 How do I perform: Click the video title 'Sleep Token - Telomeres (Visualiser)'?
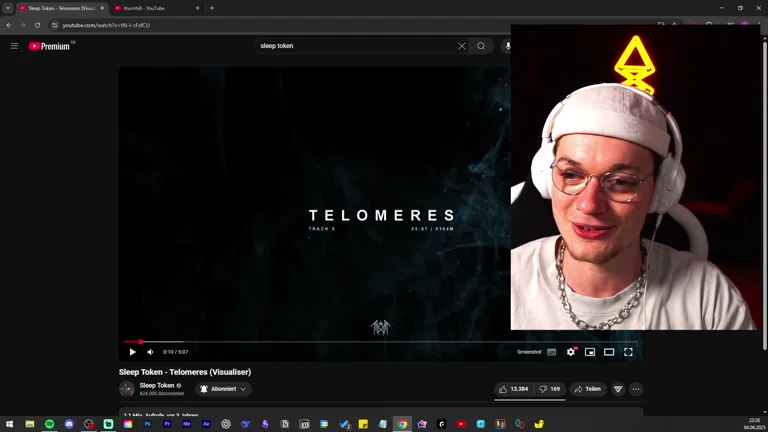185,372
